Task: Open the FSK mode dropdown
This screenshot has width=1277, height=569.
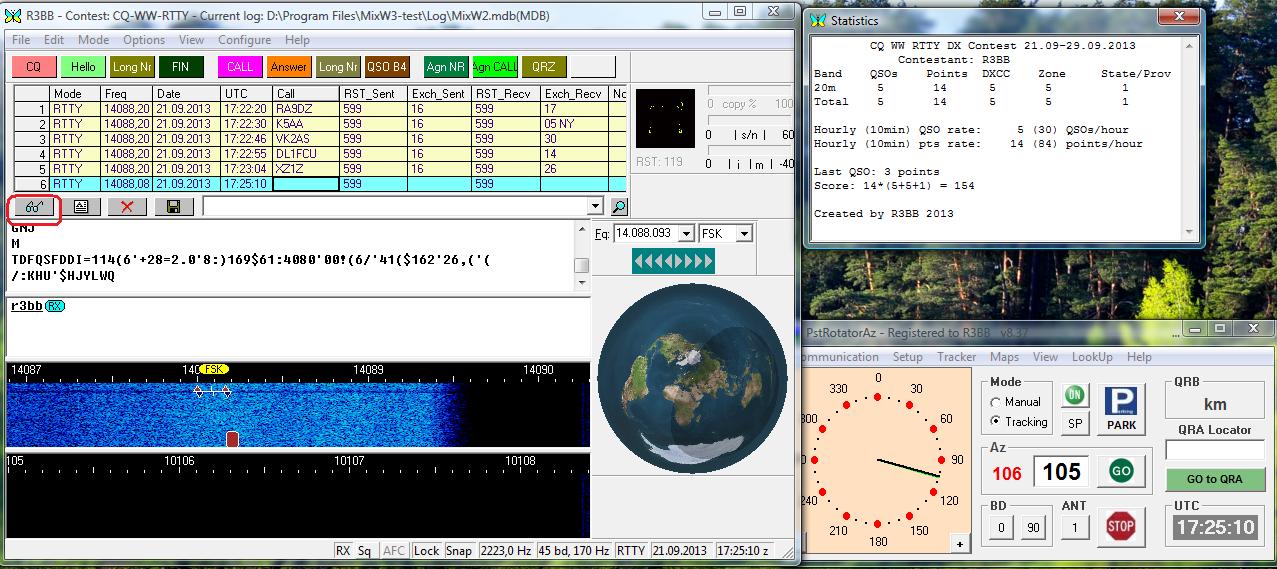Action: point(743,234)
